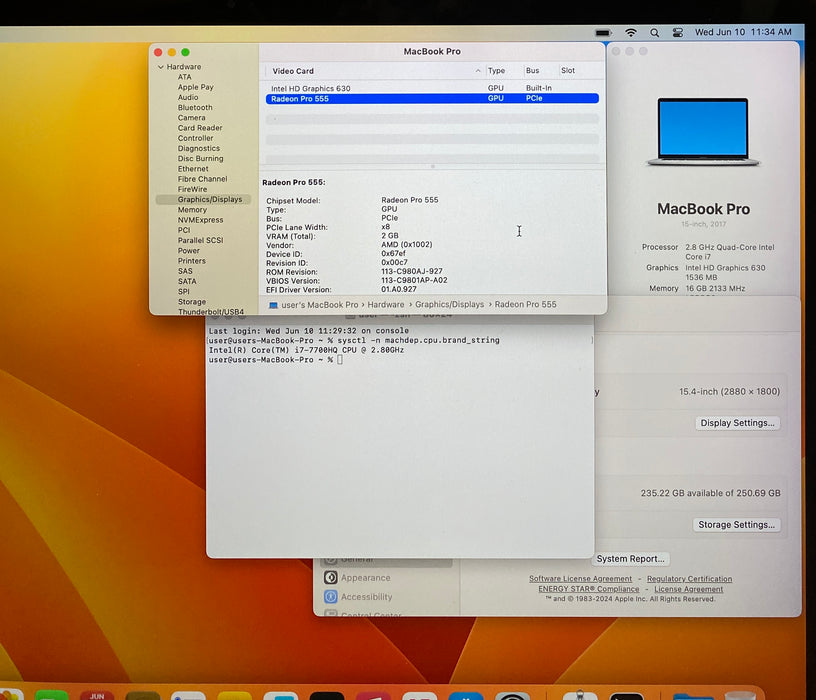816x700 pixels.
Task: Open Accessibility in System Settings sidebar
Action: pos(366,597)
